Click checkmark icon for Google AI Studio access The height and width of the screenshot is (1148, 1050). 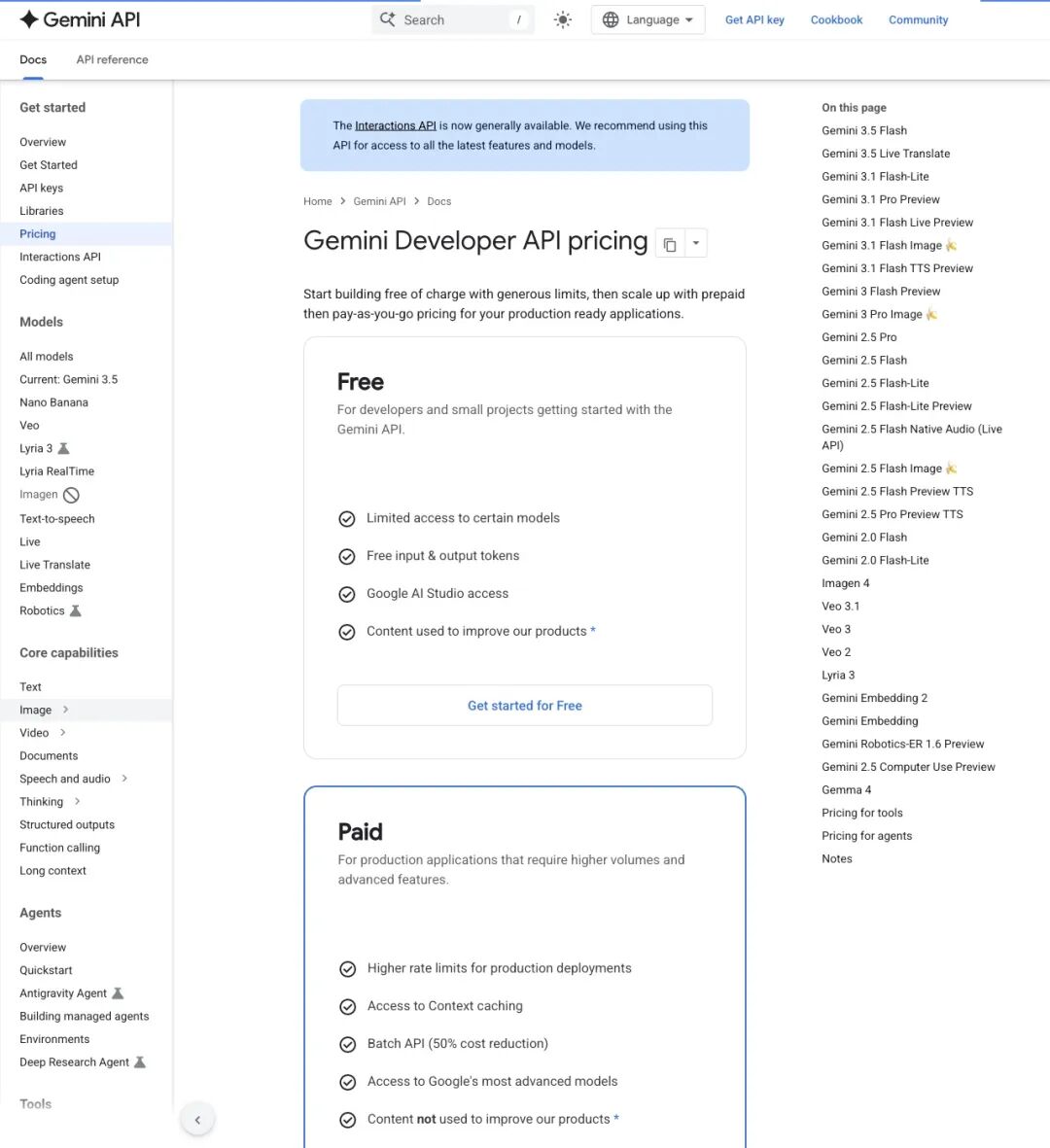[x=347, y=595]
